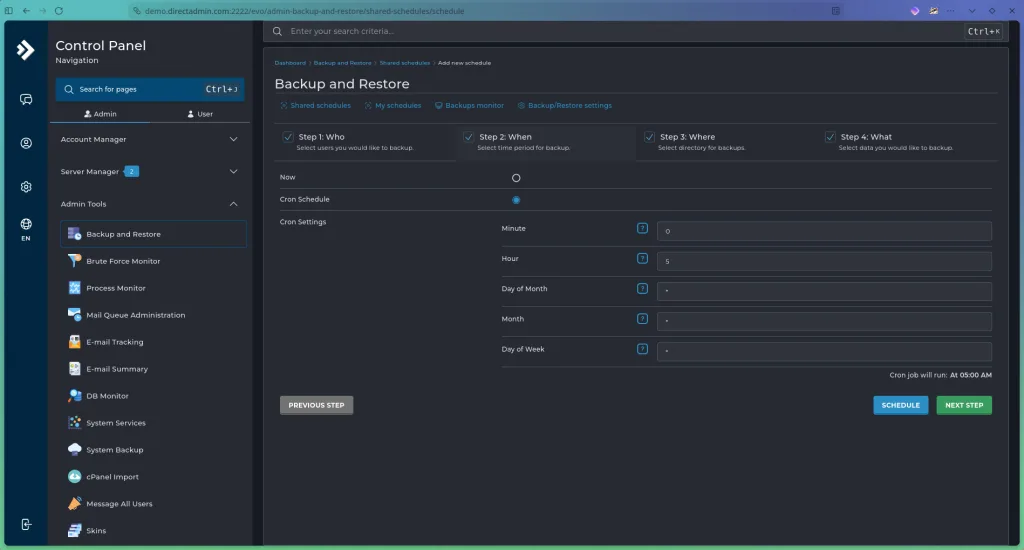
Task: Switch to the User navigation tab
Action: [200, 114]
